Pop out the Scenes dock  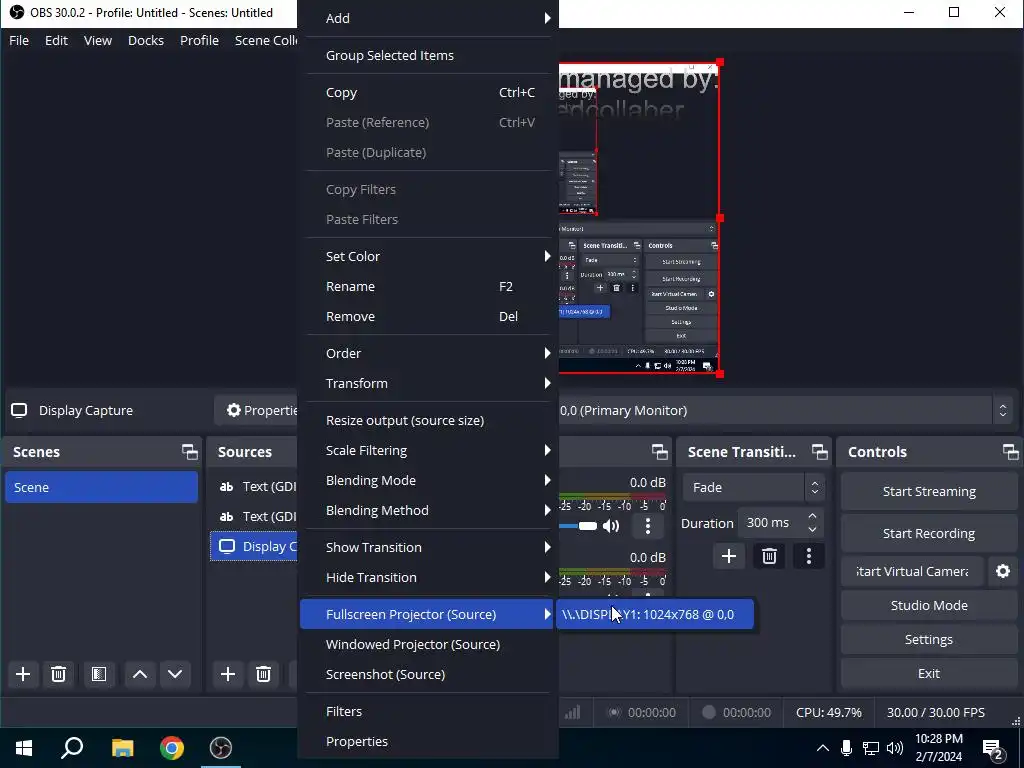[189, 452]
